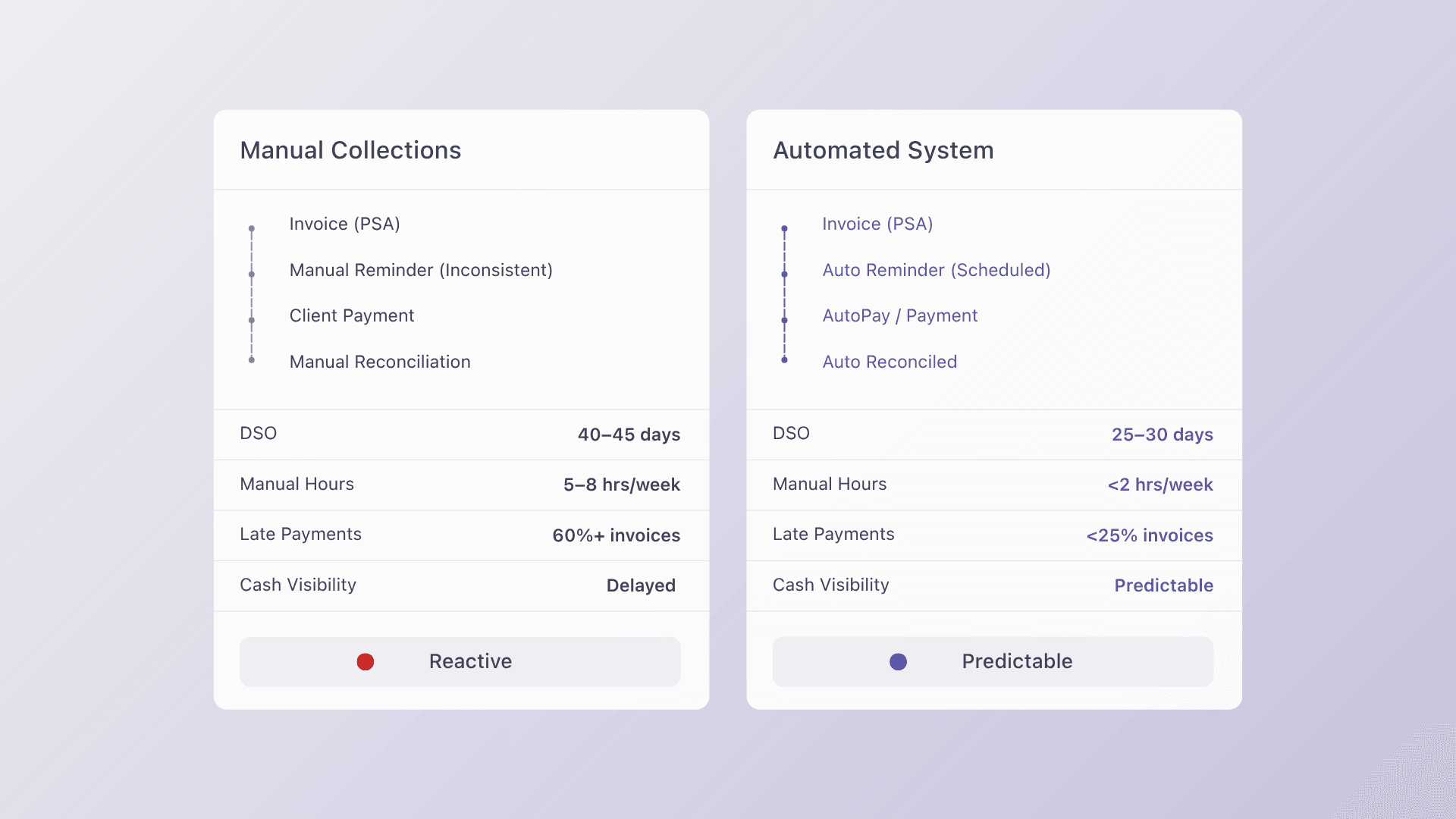Click the 40–45 days DSO value
This screenshot has width=1456, height=819.
[x=629, y=435]
